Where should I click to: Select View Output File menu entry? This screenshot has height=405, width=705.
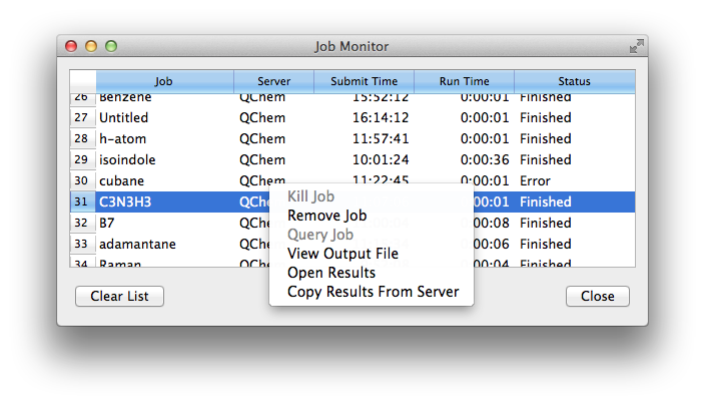click(342, 254)
